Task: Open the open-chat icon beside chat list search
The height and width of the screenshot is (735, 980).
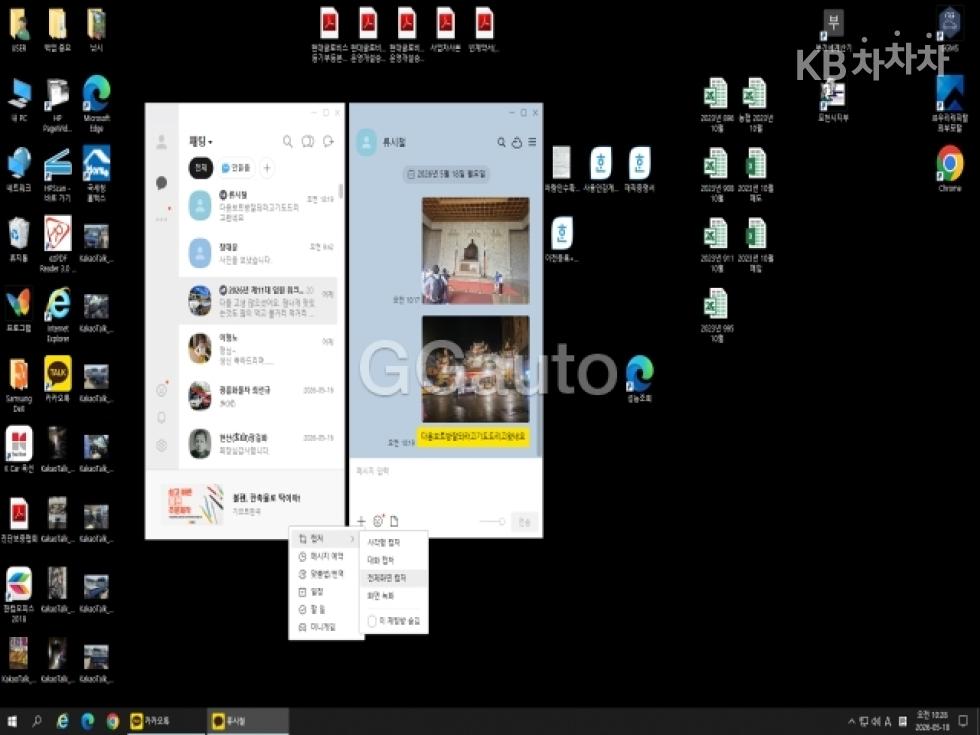Action: point(308,142)
